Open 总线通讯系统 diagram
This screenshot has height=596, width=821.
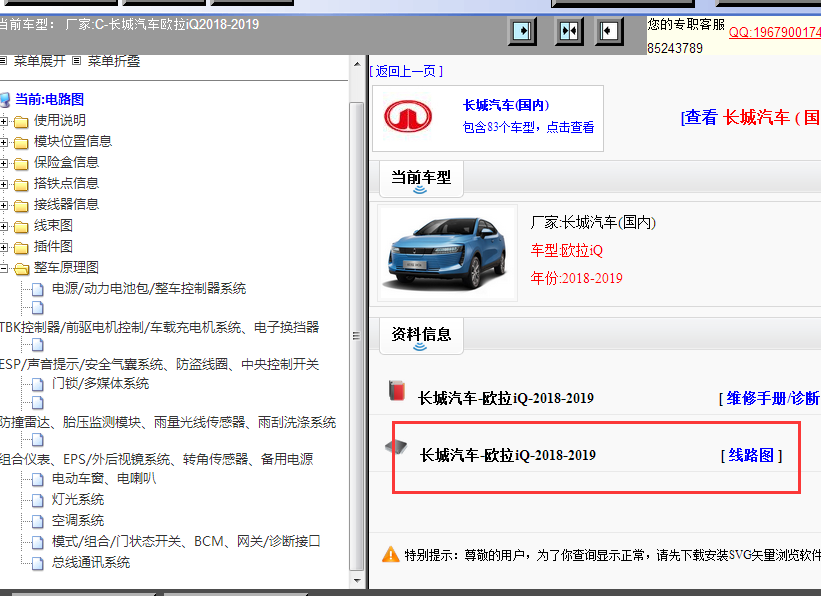point(91,562)
